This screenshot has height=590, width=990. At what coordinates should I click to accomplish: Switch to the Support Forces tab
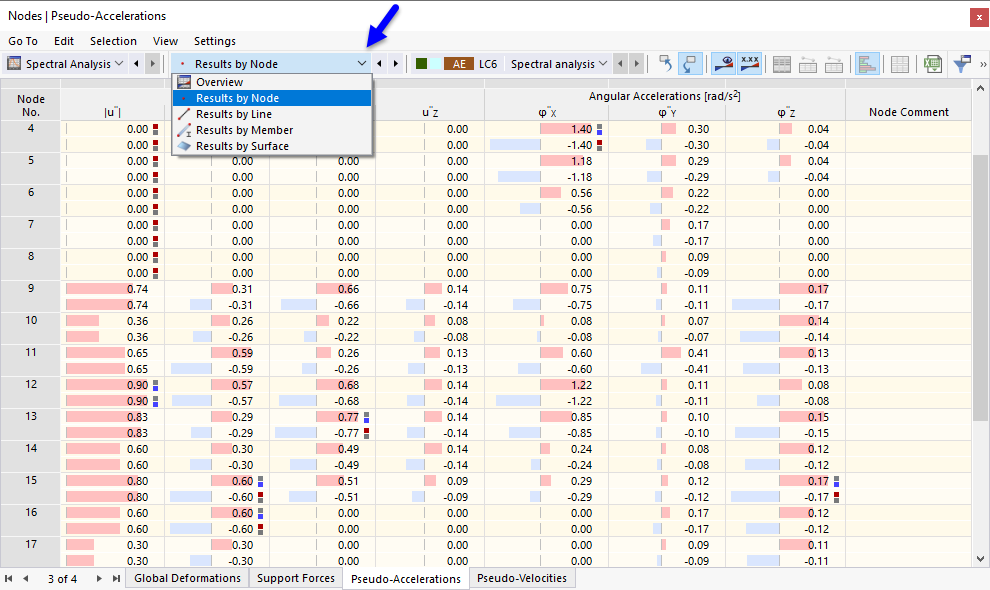(x=295, y=578)
